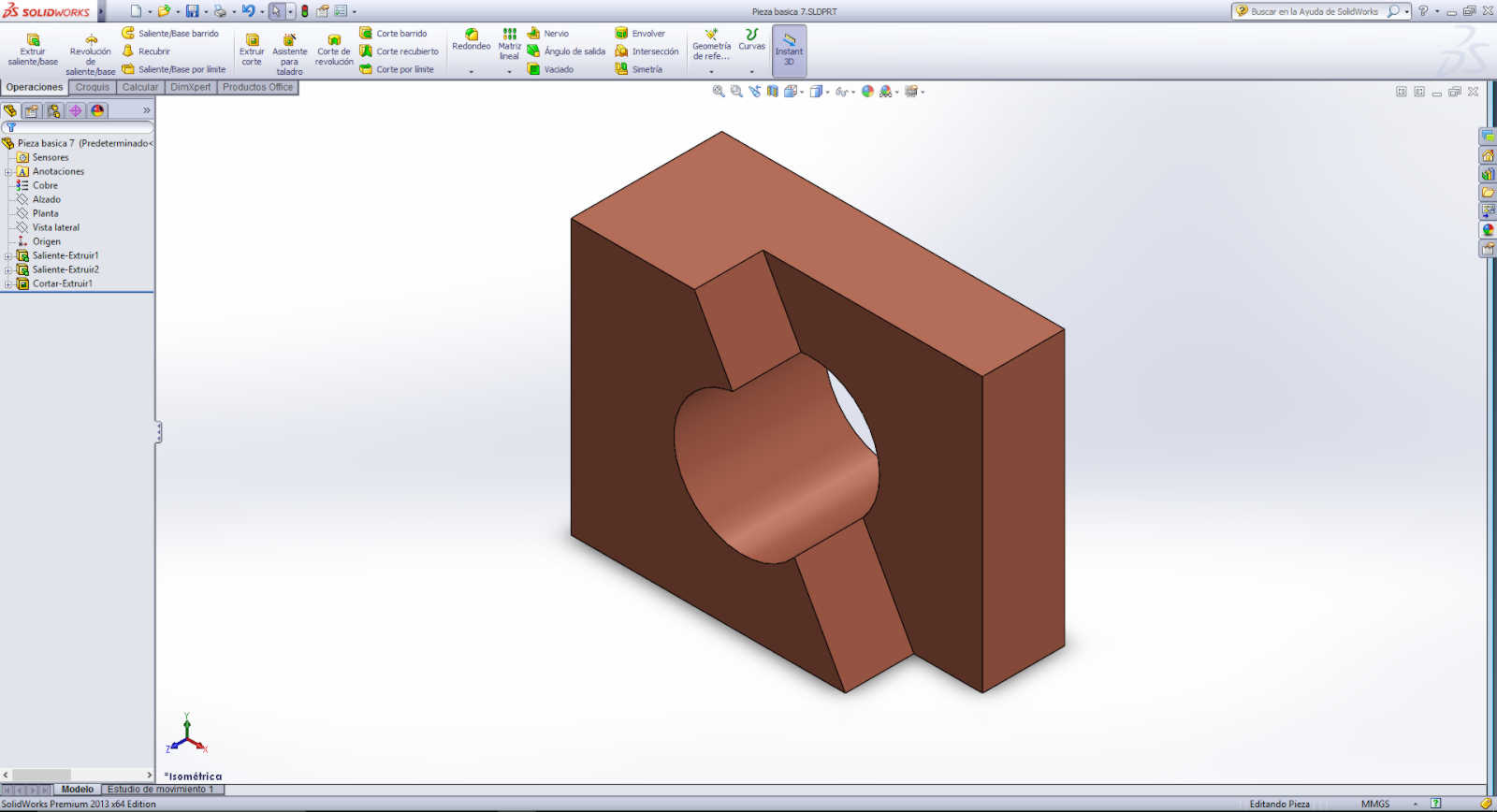Click the Recubrir feature tool
The width and height of the screenshot is (1497, 812).
pos(146,51)
